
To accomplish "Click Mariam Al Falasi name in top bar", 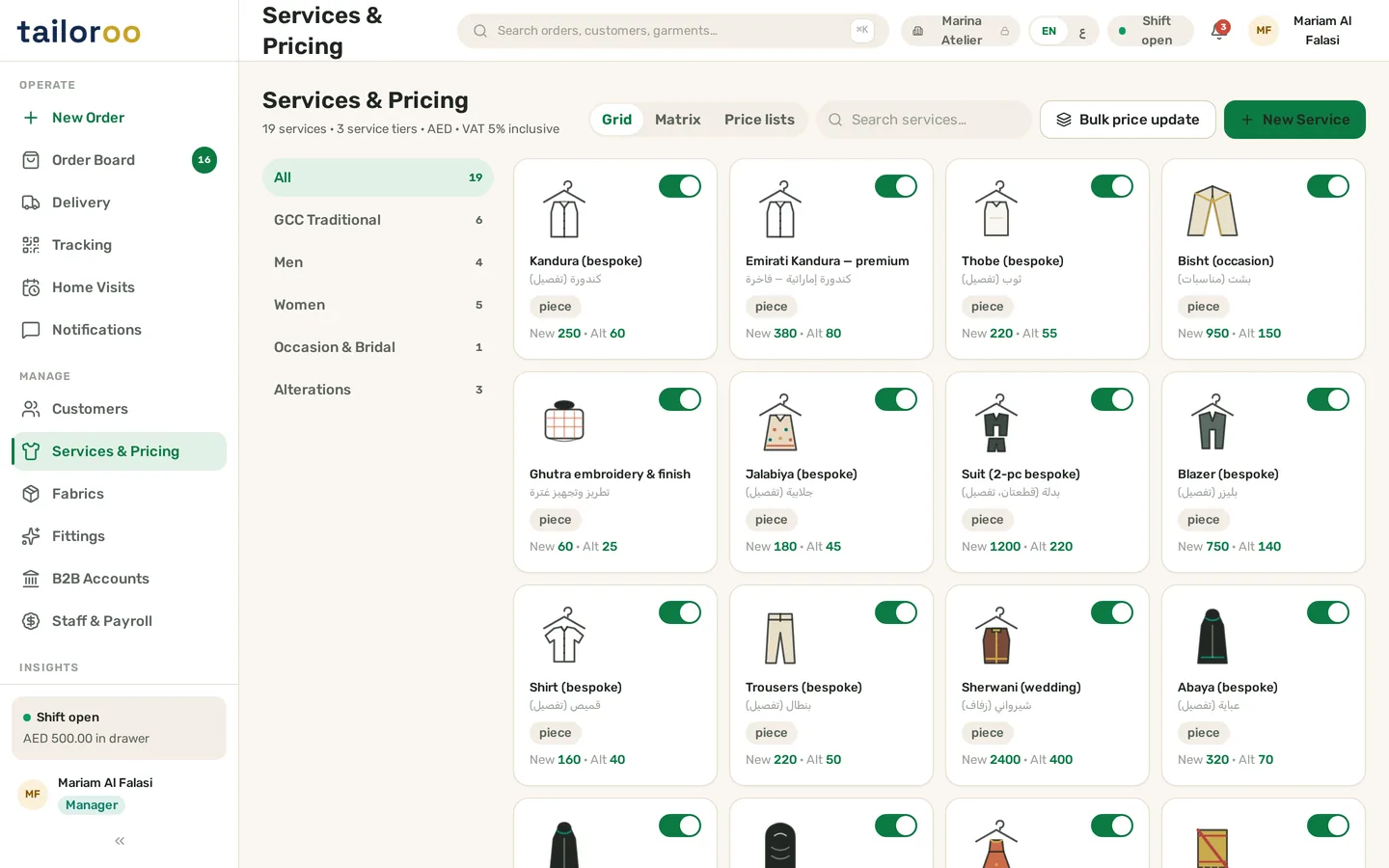I will click(1321, 31).
